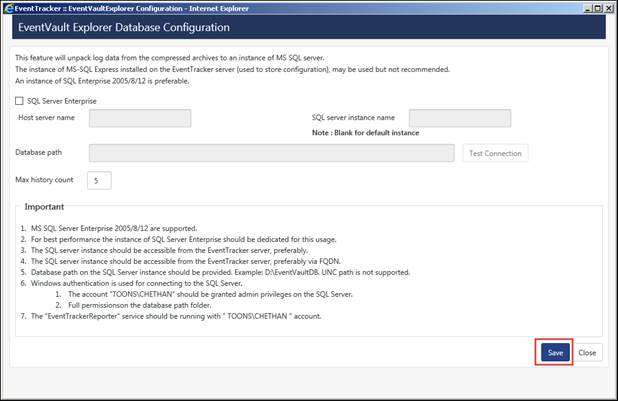618x401 pixels.
Task: Maximize the EventVaultExplorer Configuration window
Action: [598, 8]
